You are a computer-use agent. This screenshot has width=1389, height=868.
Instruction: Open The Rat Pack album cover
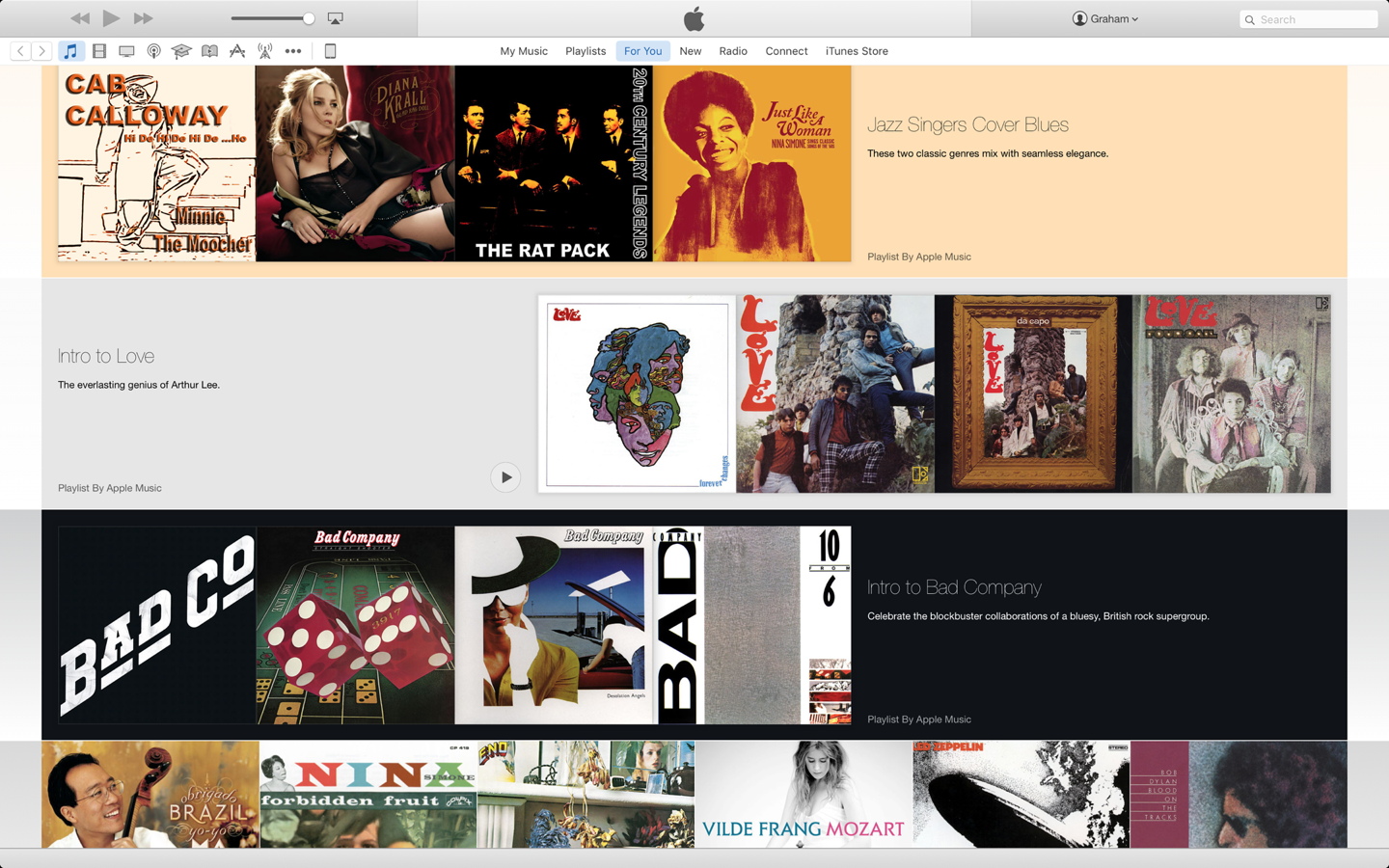[554, 163]
